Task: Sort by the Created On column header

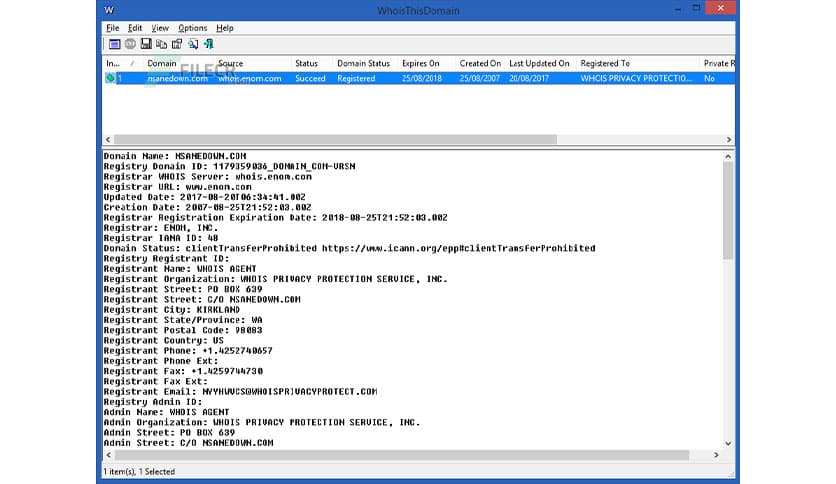Action: click(480, 63)
